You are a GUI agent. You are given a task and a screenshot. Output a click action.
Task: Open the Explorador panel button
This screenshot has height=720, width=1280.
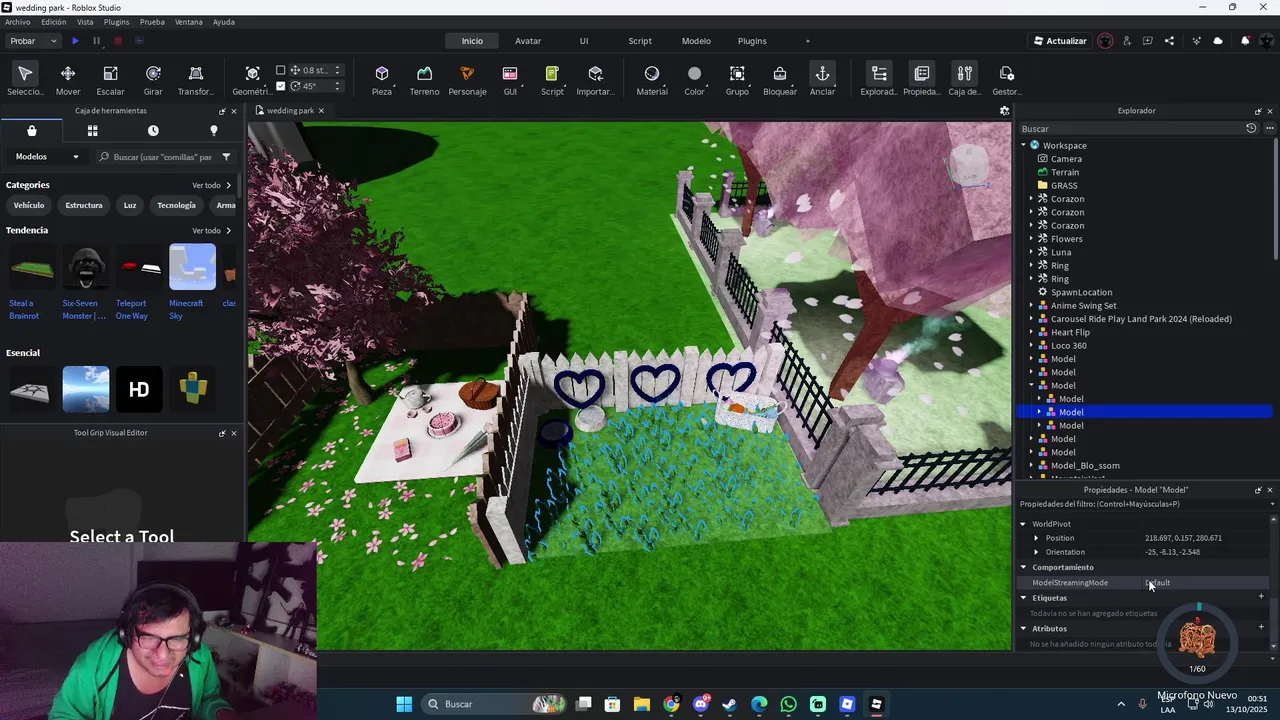point(879,79)
